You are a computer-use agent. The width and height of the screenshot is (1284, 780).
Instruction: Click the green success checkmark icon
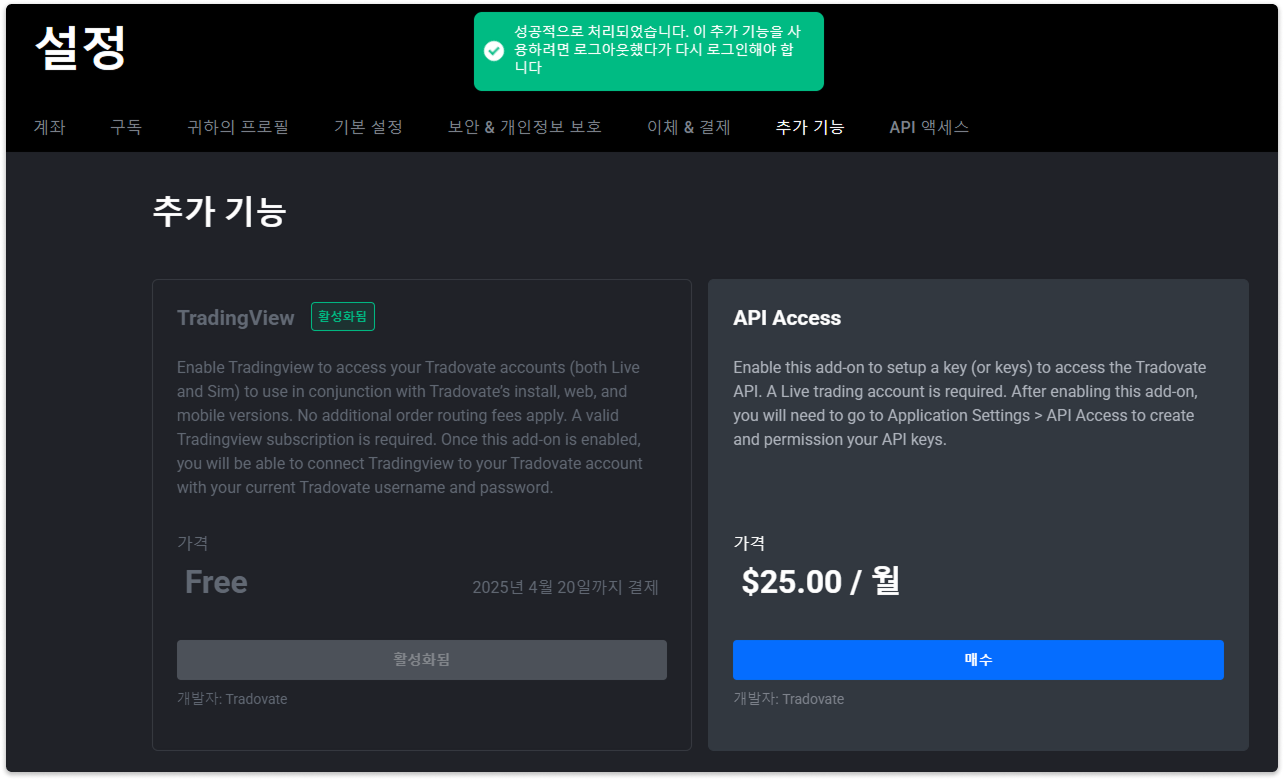point(493,51)
